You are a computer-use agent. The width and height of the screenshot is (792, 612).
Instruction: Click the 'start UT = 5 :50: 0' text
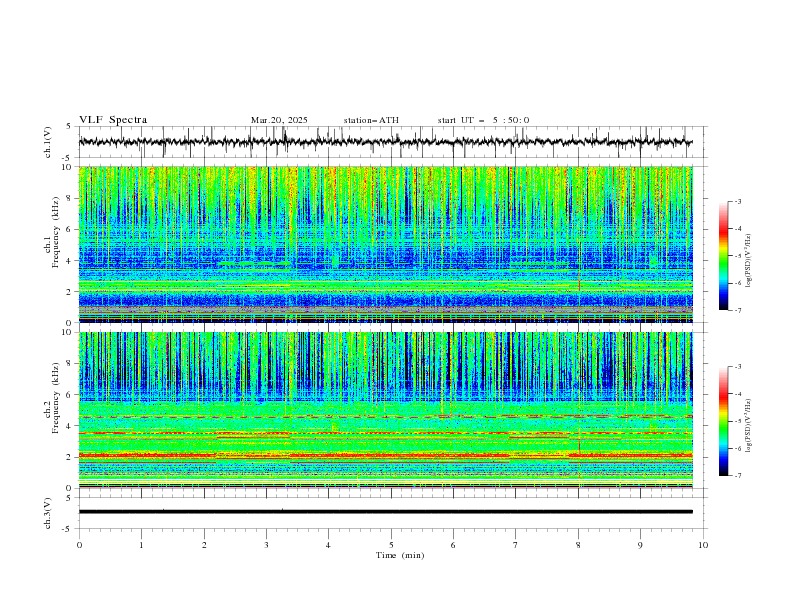click(483, 120)
